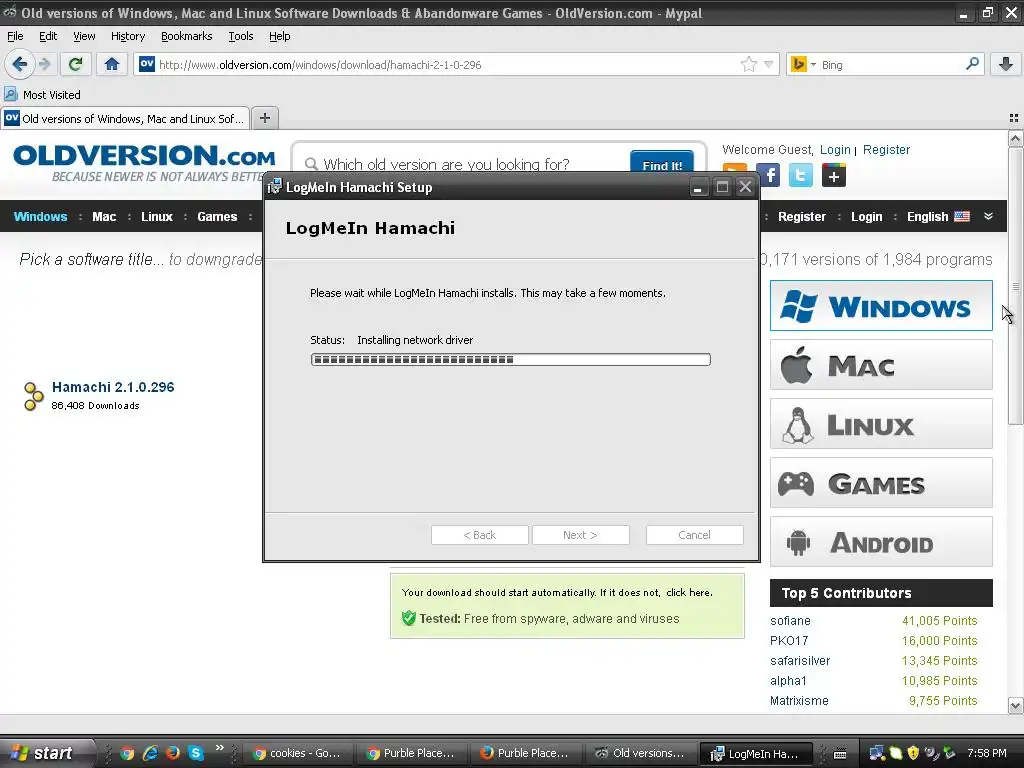Viewport: 1024px width, 768px height.
Task: Reload the page with the refresh icon
Action: (75, 64)
